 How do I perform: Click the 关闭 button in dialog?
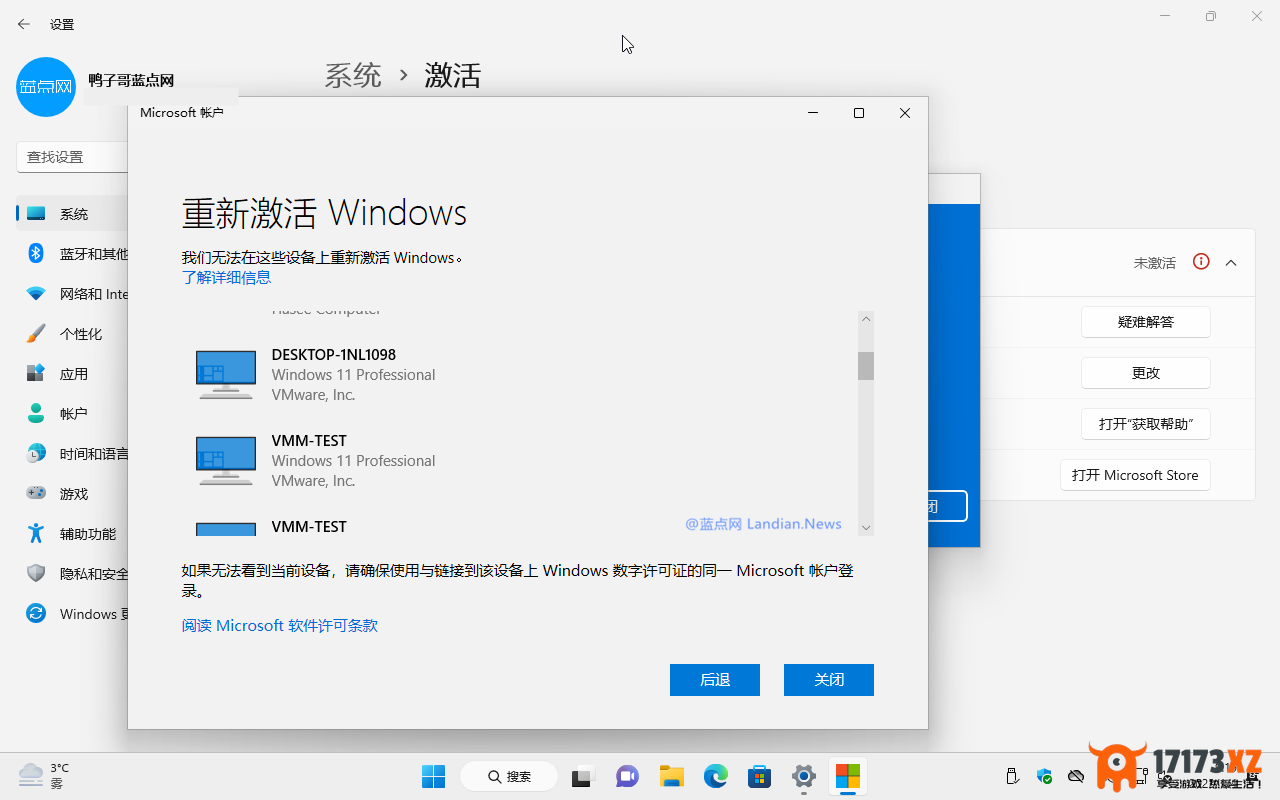point(829,680)
